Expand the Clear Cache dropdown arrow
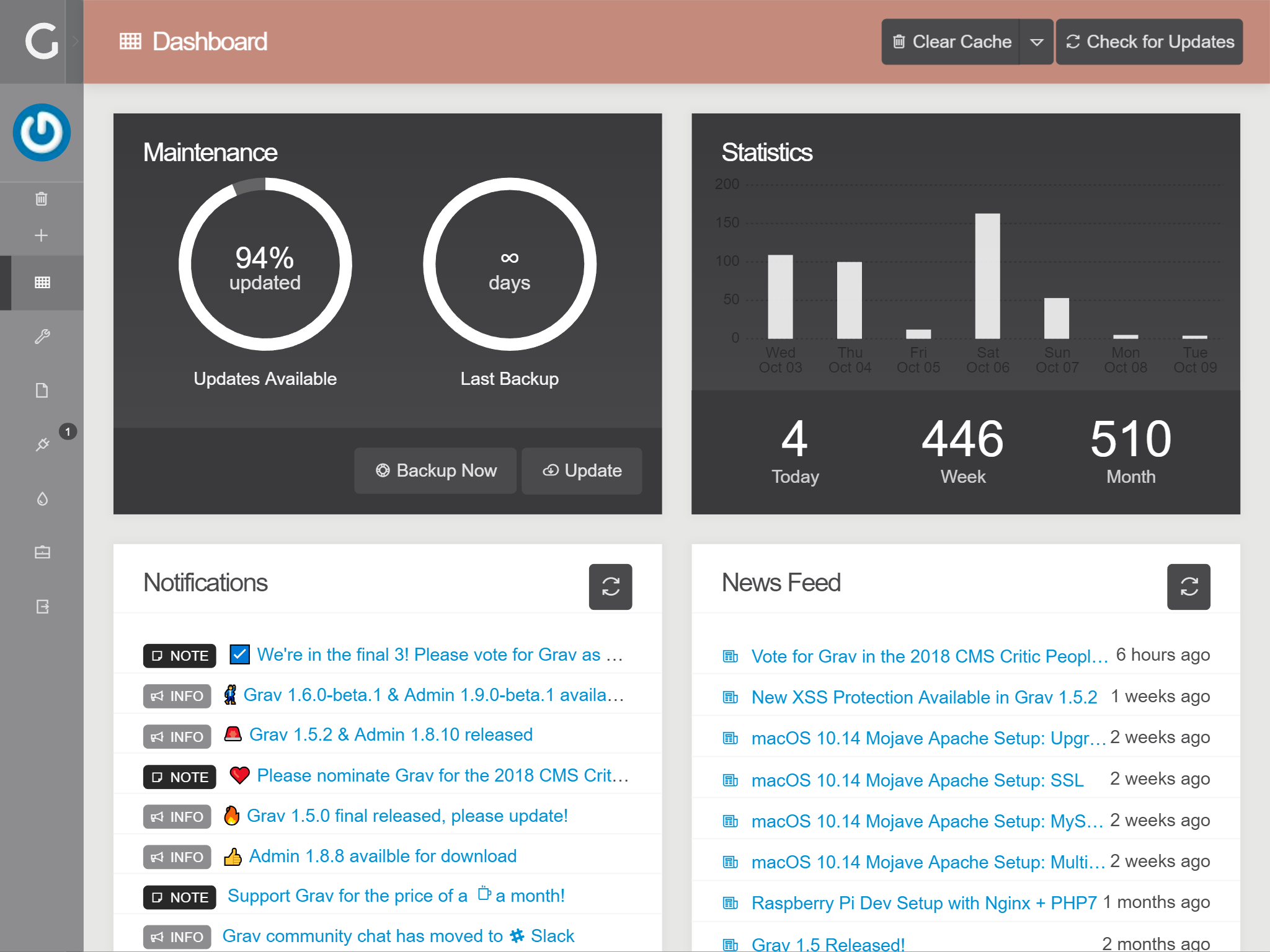Image resolution: width=1270 pixels, height=952 pixels. coord(1036,42)
